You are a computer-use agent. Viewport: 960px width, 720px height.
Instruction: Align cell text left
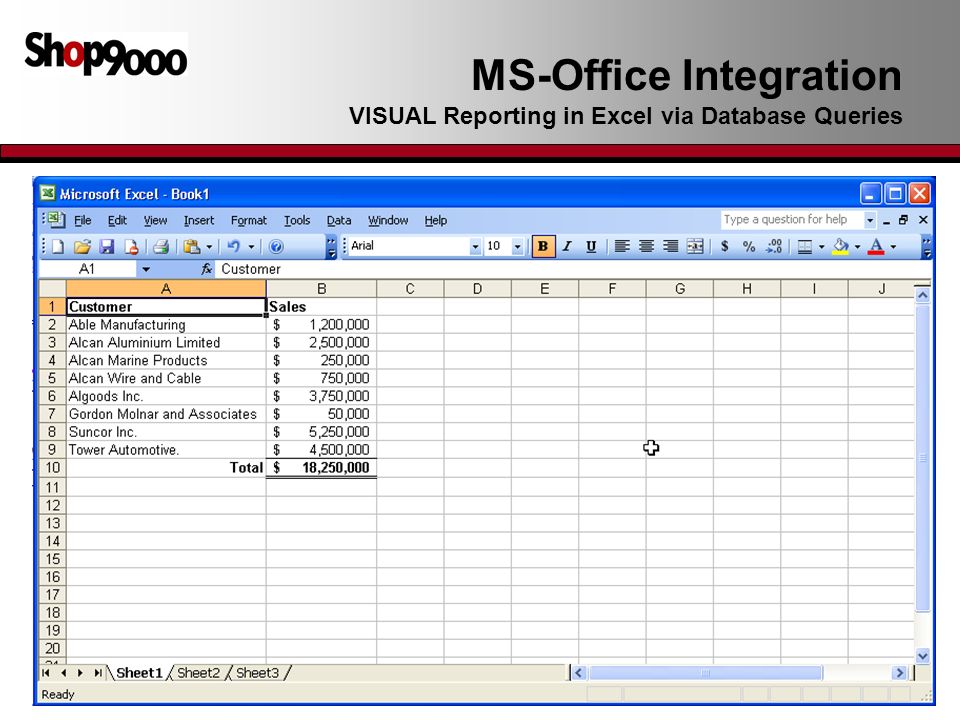[622, 247]
